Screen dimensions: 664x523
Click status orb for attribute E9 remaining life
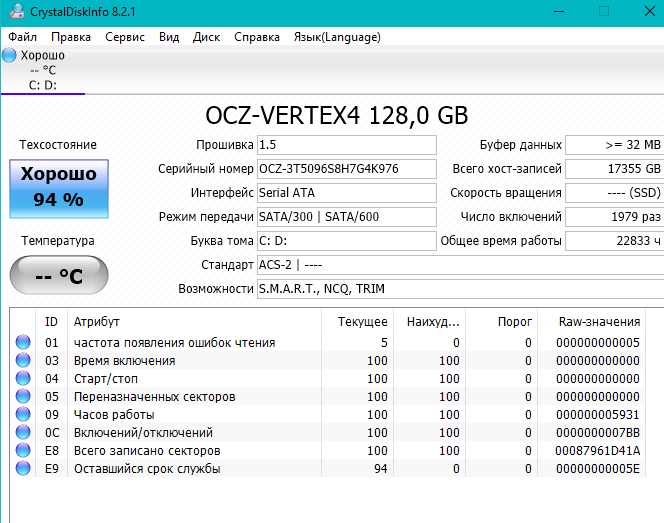(x=23, y=468)
